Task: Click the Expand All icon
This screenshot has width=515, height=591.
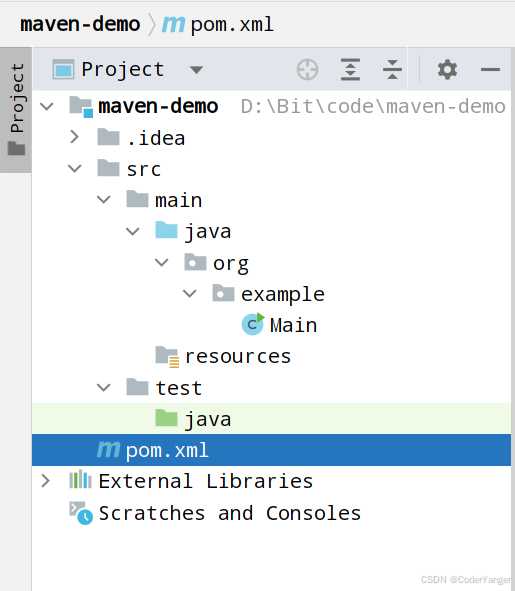Action: (x=350, y=70)
